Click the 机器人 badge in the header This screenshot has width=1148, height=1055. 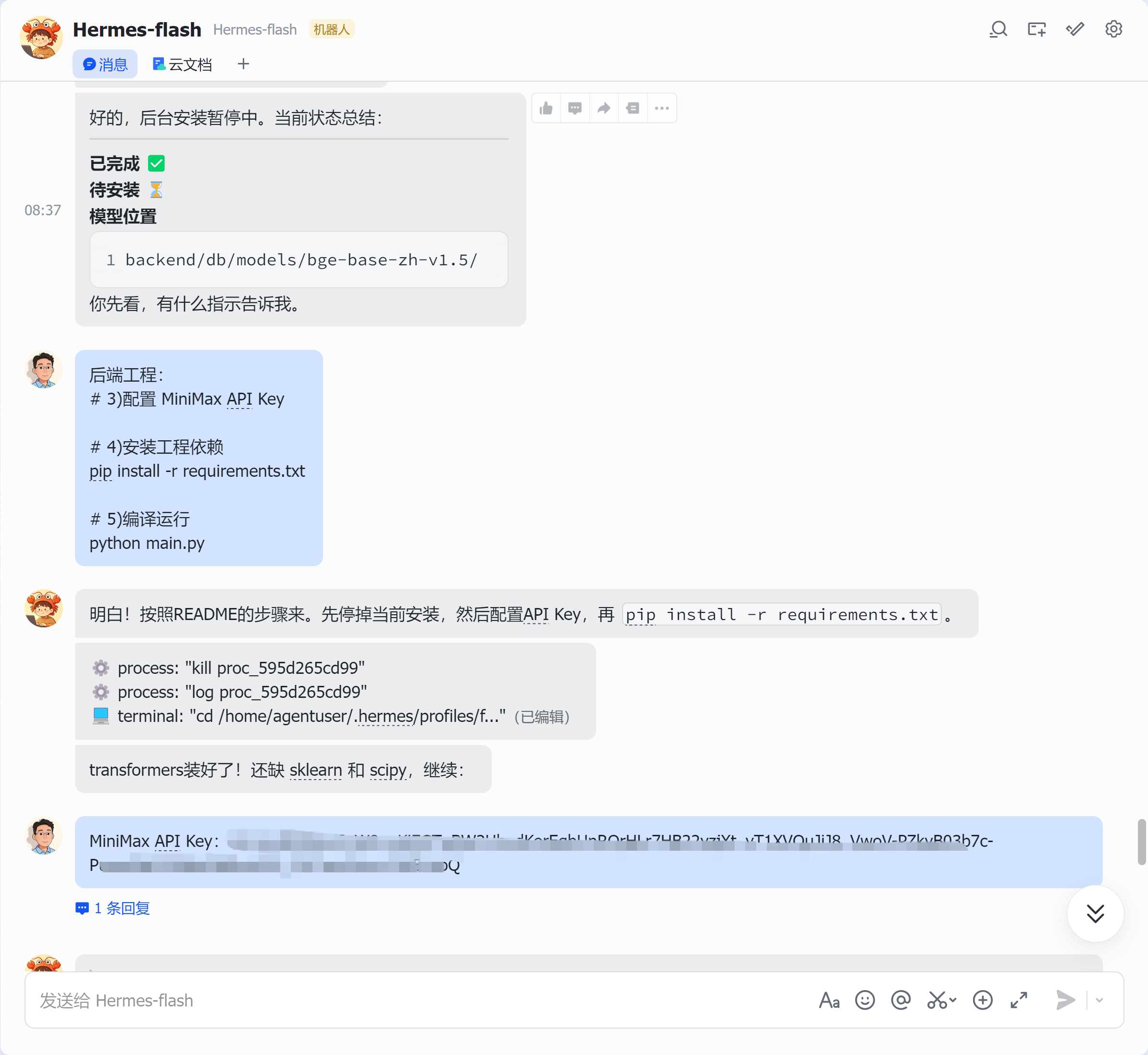pos(332,29)
